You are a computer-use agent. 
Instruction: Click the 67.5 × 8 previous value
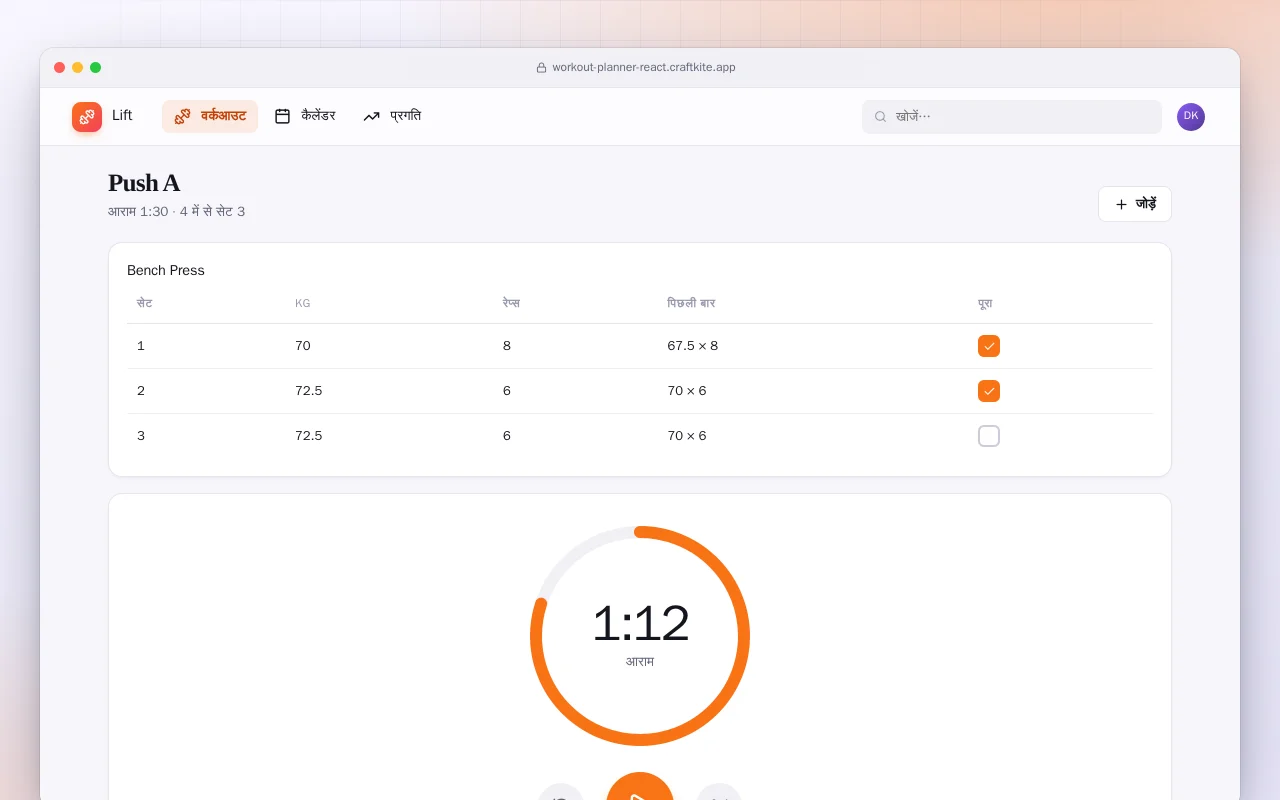693,346
